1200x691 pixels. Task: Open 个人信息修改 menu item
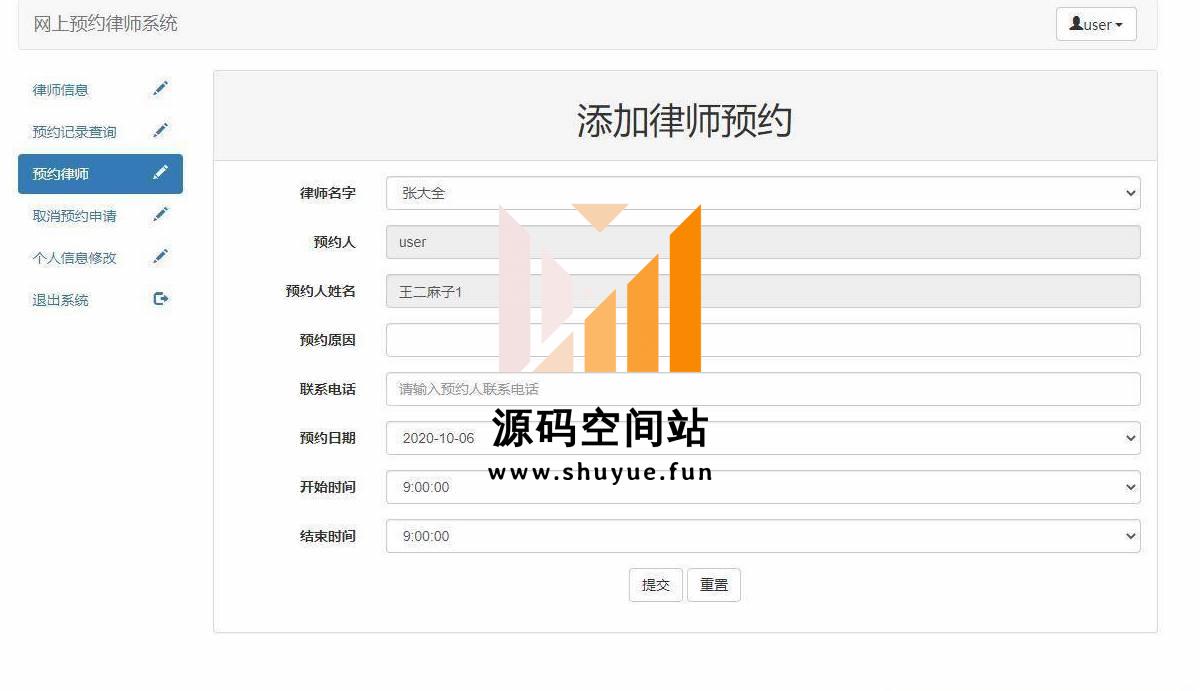100,258
